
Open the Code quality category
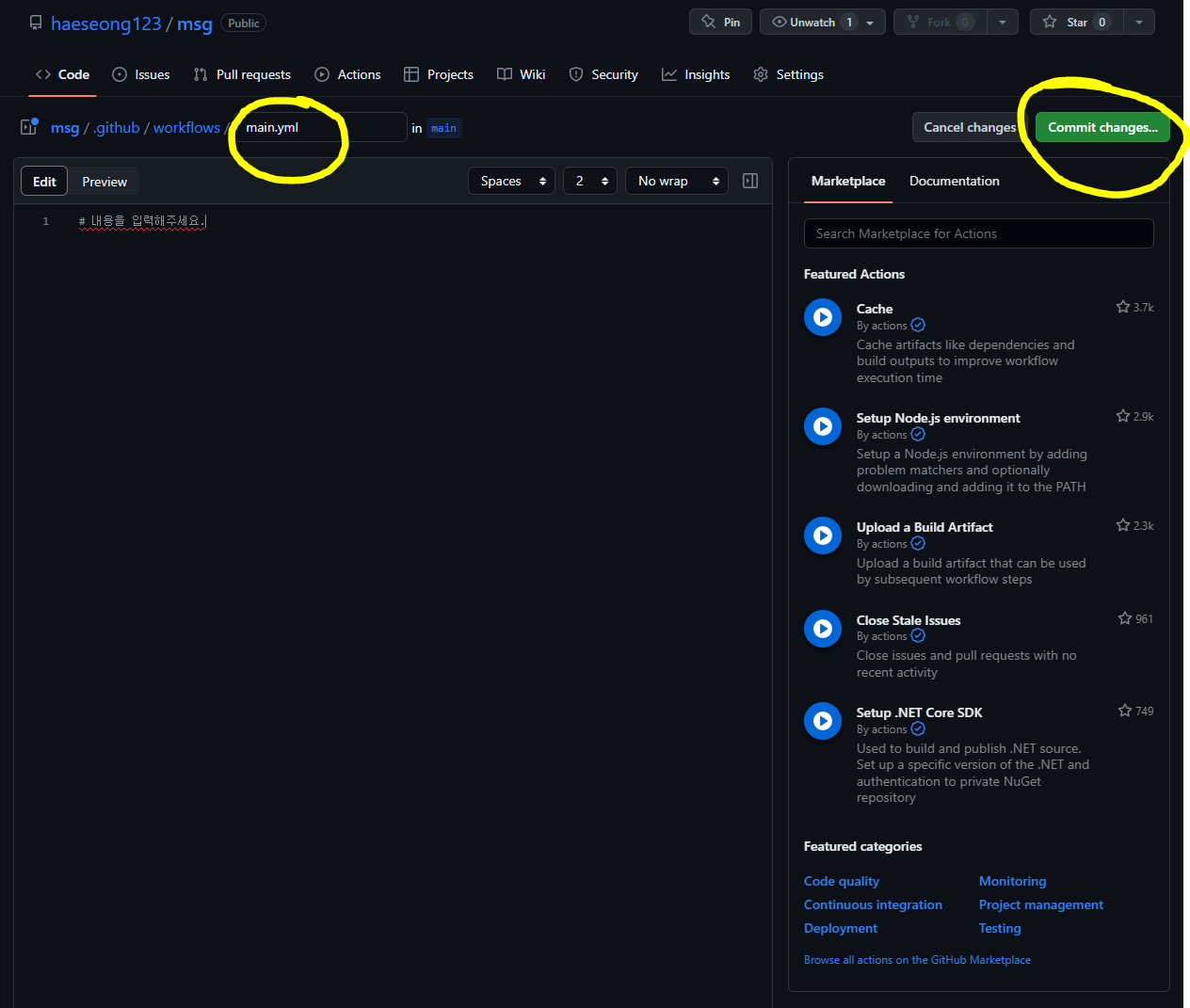[x=842, y=881]
